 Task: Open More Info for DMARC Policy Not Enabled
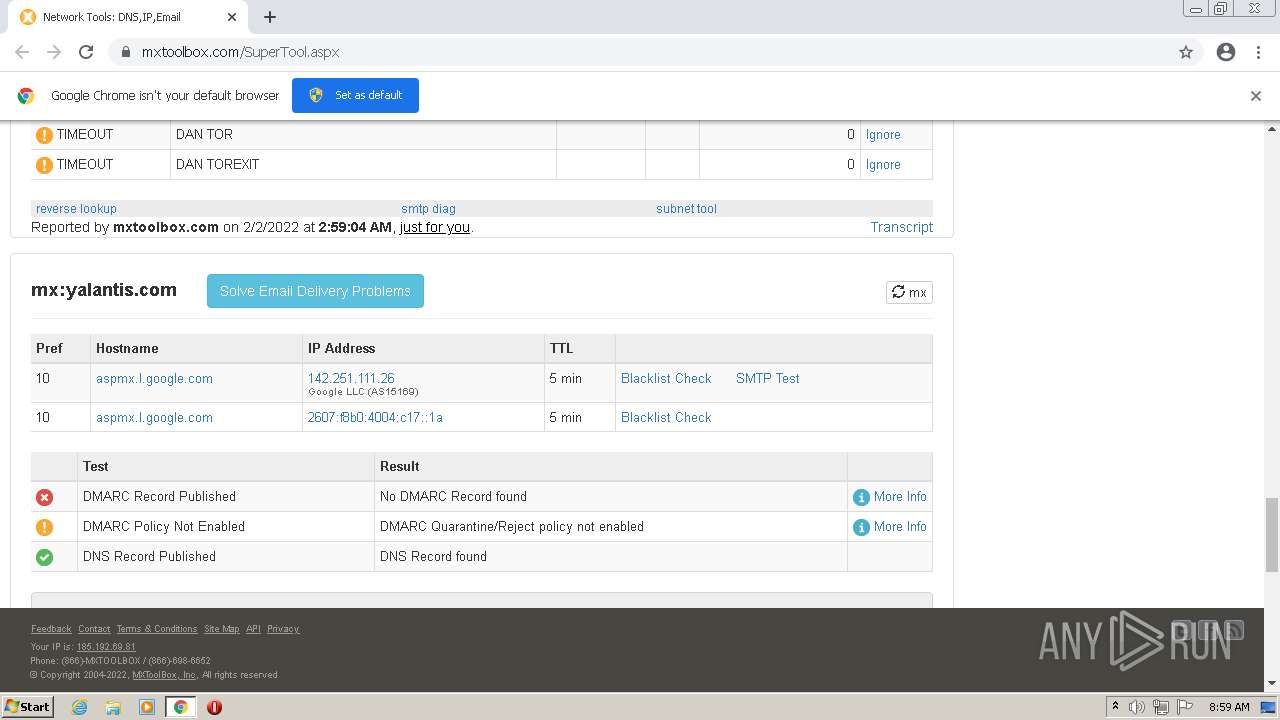pos(900,527)
